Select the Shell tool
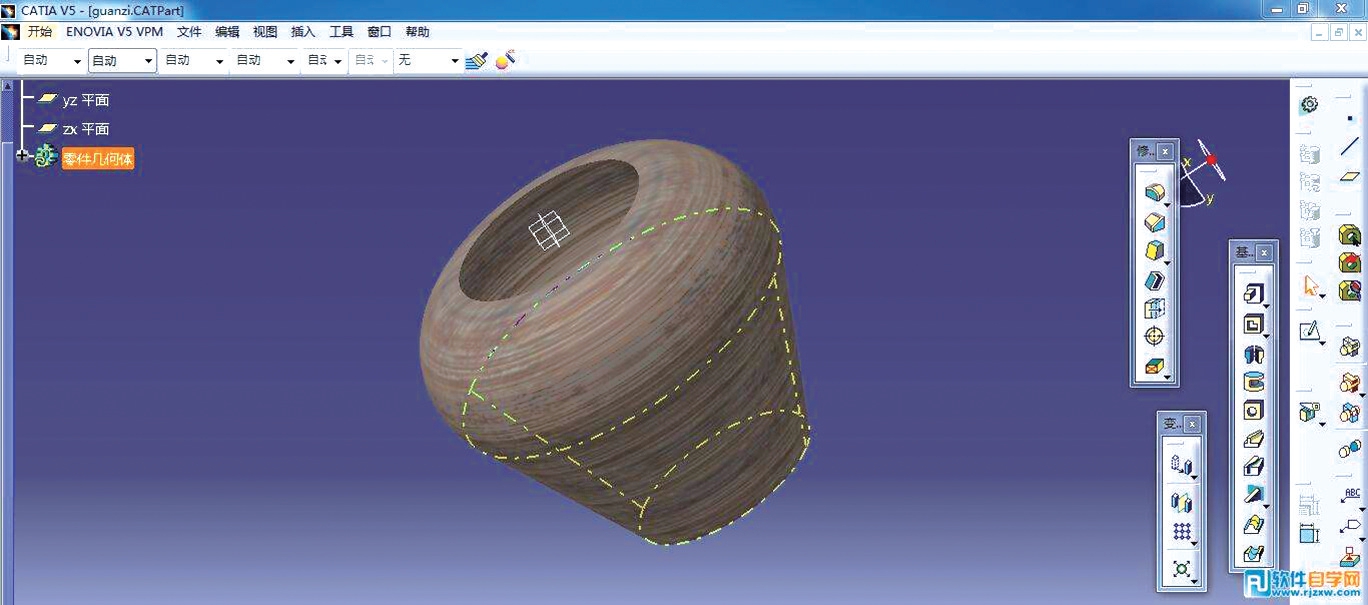 (x=1154, y=280)
